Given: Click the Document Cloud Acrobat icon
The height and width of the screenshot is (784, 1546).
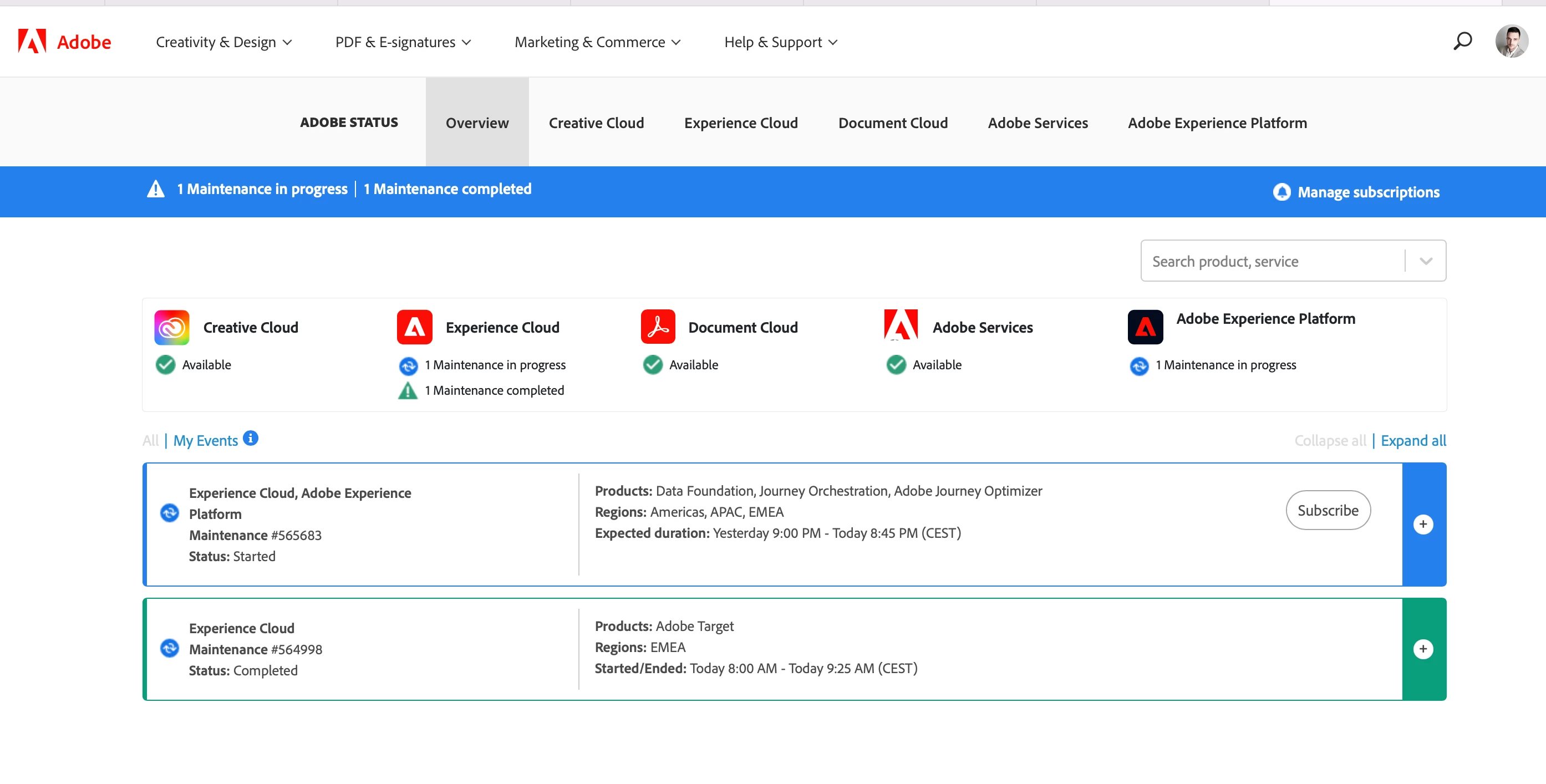Looking at the screenshot, I should [658, 327].
